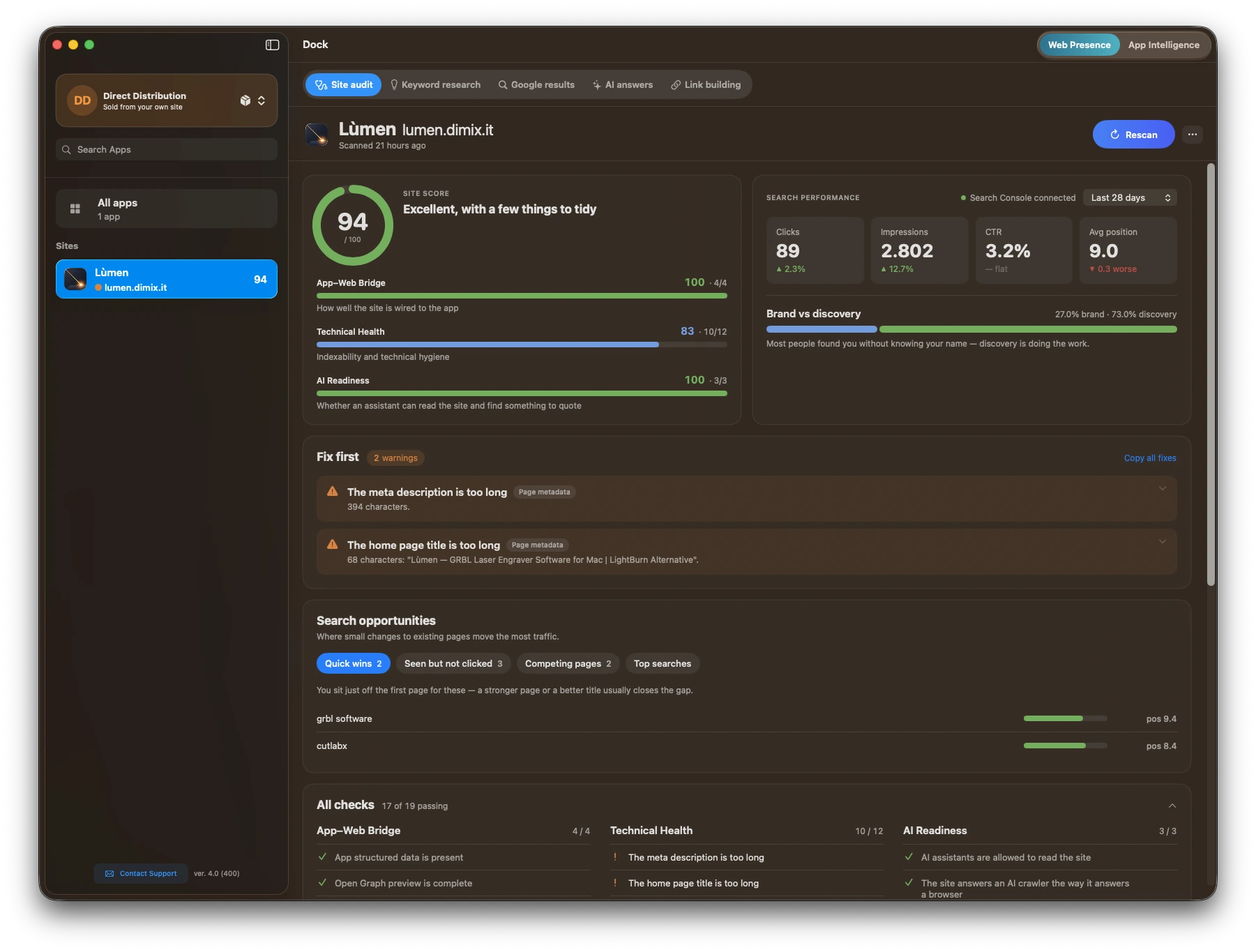1256x952 pixels.
Task: Click the Lùmen app icon in sidebar
Action: coord(75,279)
